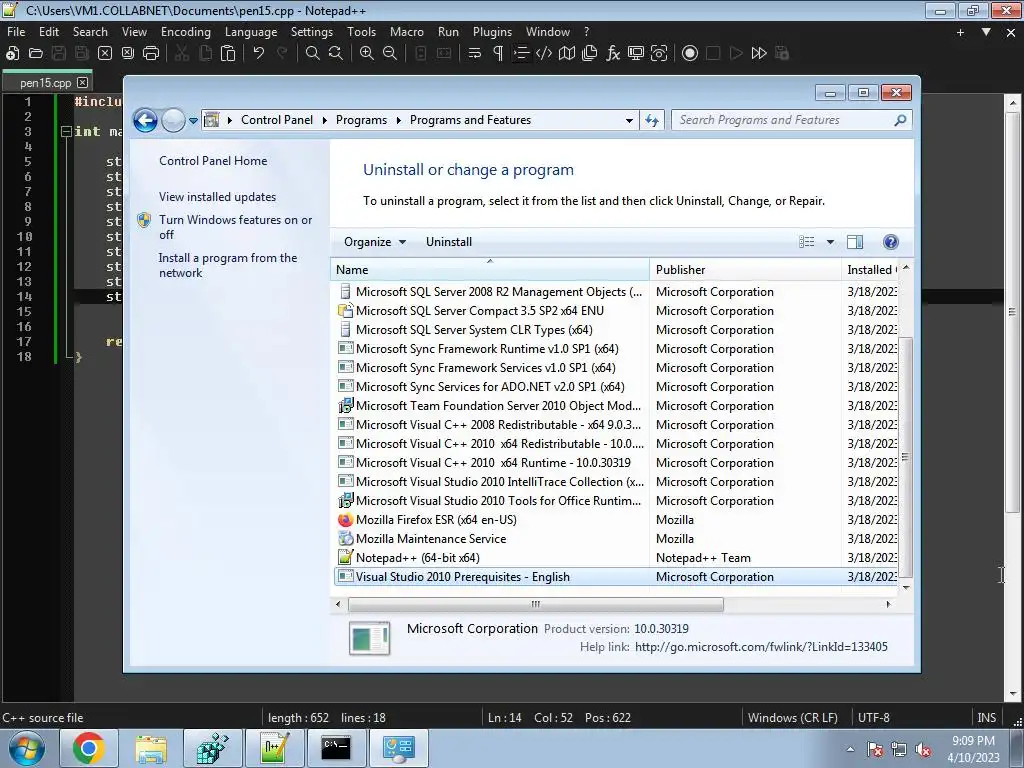
Task: Click the Undo arrow icon in Notepad++
Action: point(259,54)
